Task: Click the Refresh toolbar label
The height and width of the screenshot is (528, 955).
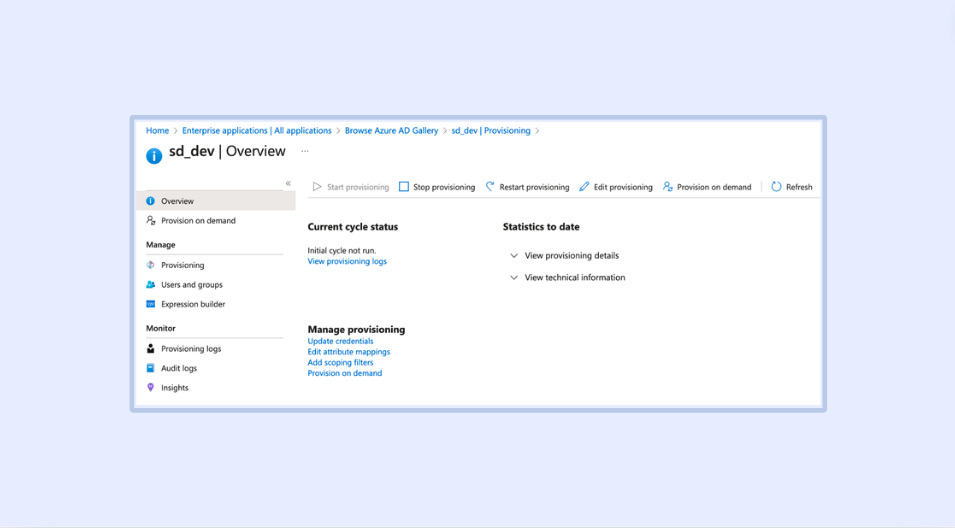Action: 799,187
